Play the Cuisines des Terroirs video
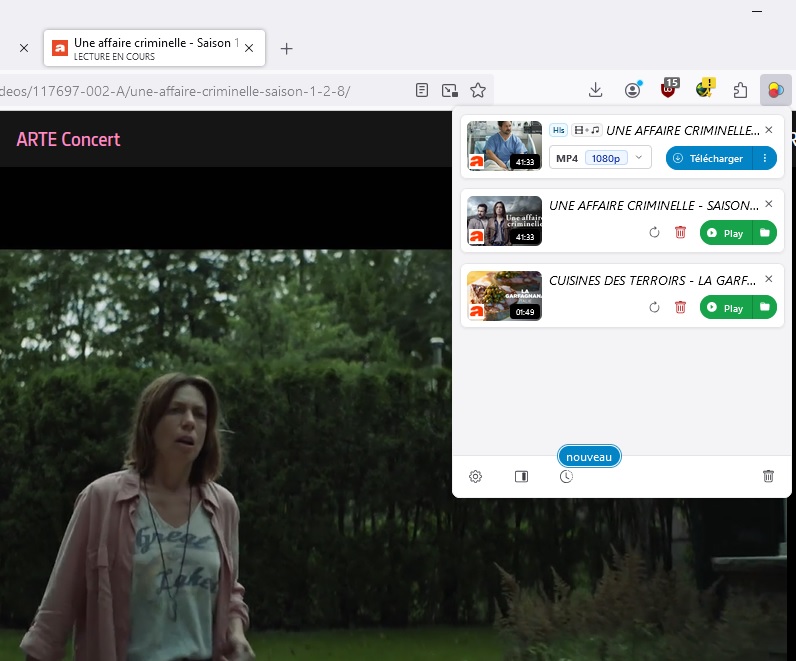Viewport: 796px width, 661px height. pyautogui.click(x=725, y=307)
